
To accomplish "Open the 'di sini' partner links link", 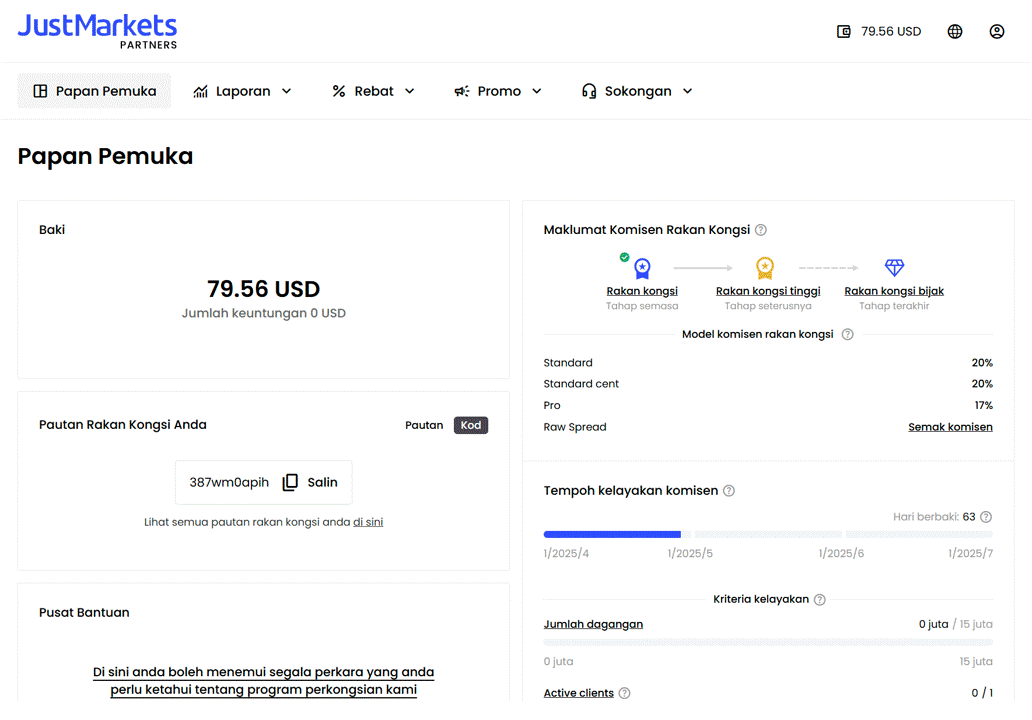I will point(368,522).
